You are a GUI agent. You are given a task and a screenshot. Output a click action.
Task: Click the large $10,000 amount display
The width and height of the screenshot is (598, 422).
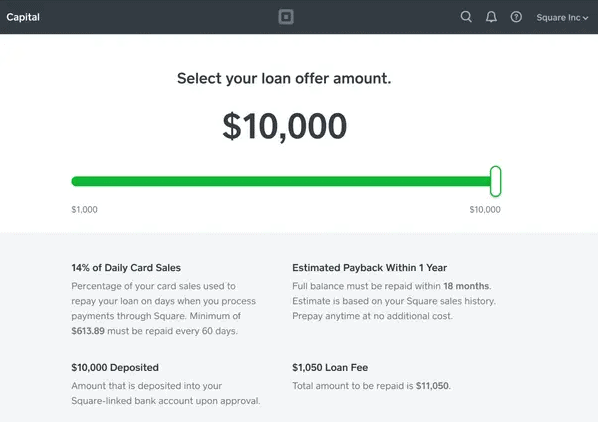tap(285, 126)
